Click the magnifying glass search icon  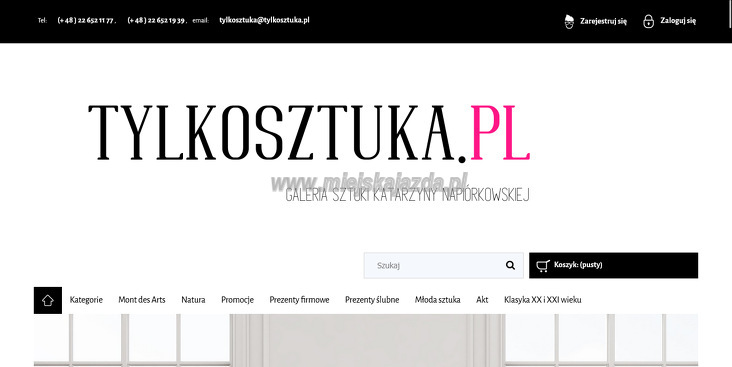click(x=510, y=266)
